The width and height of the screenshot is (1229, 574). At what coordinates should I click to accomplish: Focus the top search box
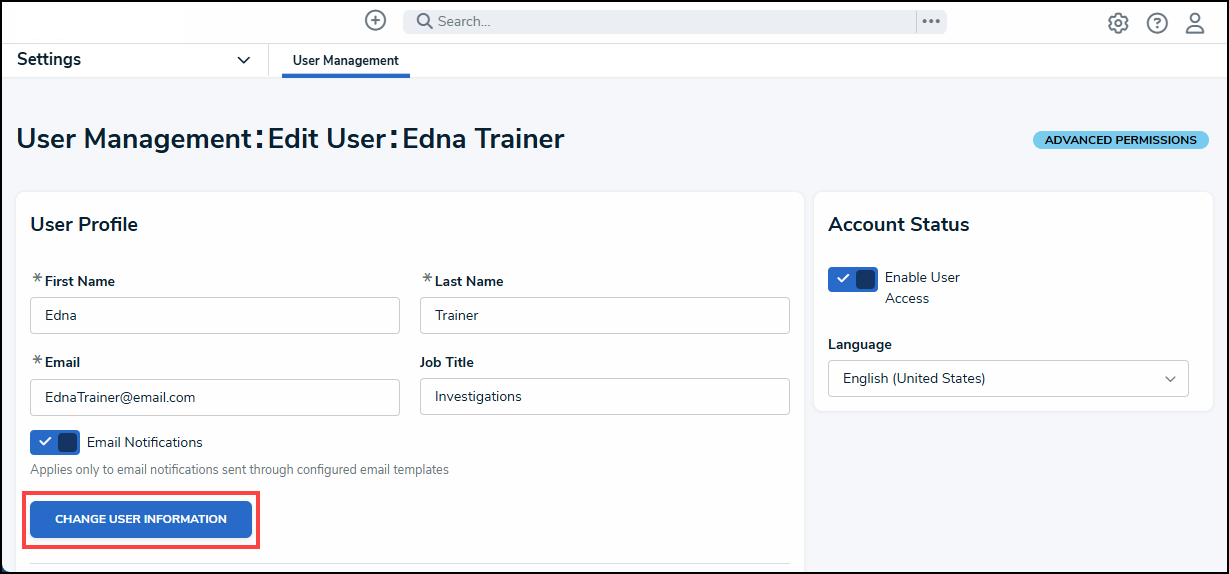660,21
